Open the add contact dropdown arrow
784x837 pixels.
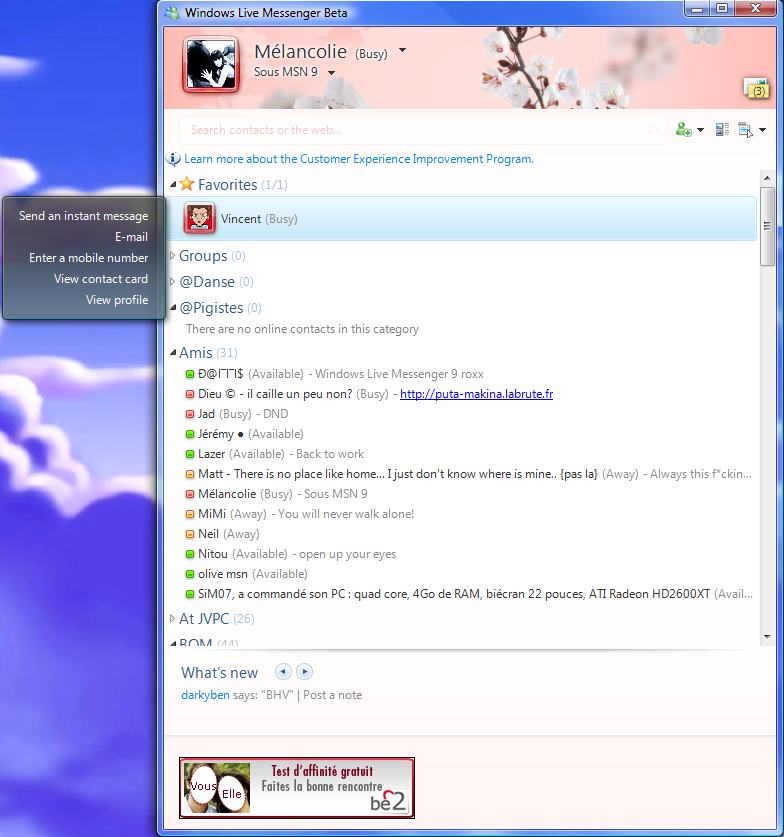(x=700, y=130)
